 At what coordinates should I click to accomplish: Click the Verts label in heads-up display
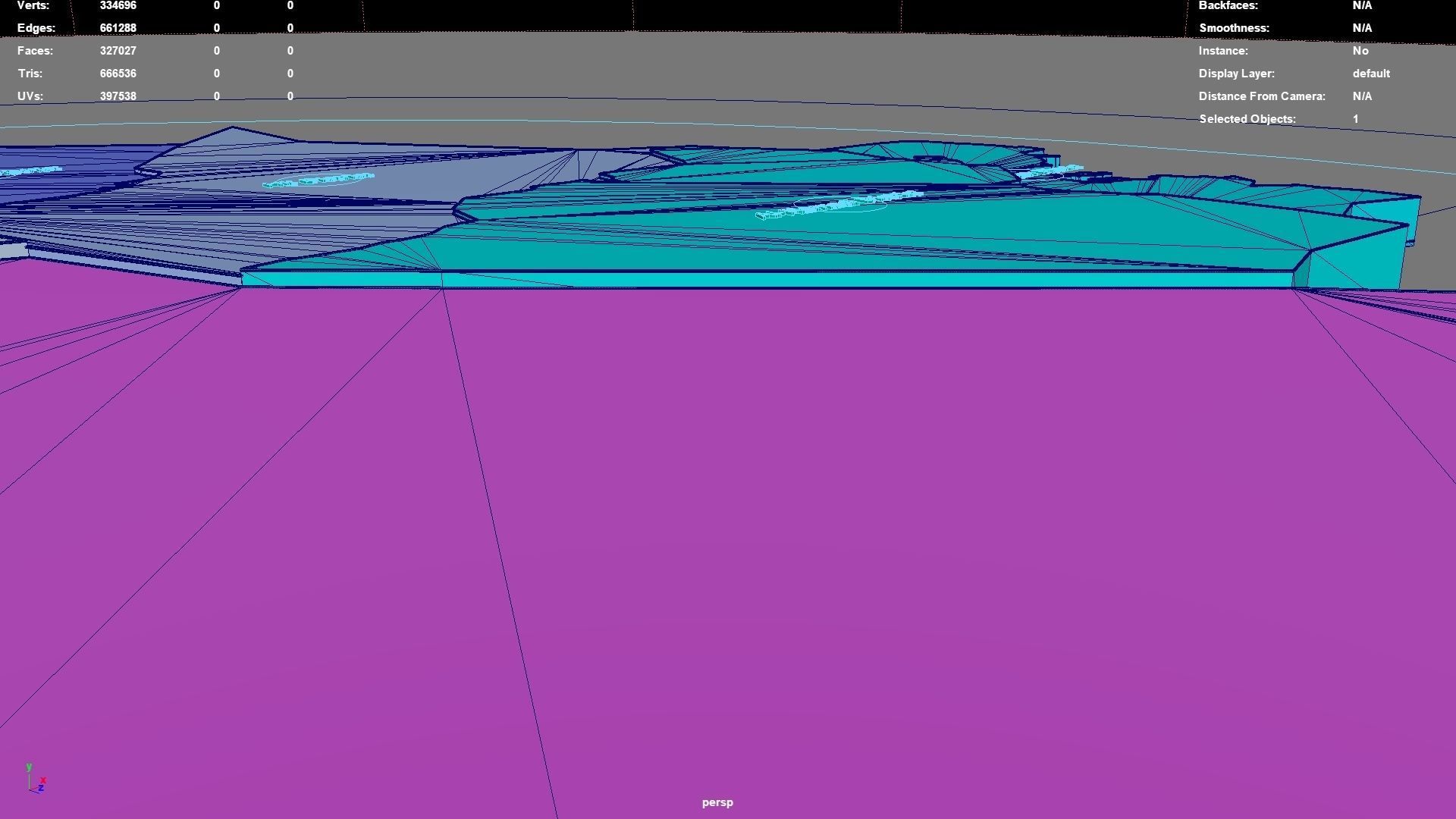pos(33,5)
